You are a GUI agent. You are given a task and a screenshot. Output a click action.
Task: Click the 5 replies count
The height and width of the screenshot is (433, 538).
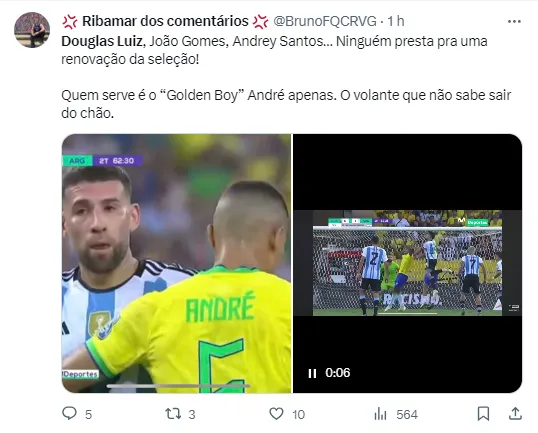(89, 414)
